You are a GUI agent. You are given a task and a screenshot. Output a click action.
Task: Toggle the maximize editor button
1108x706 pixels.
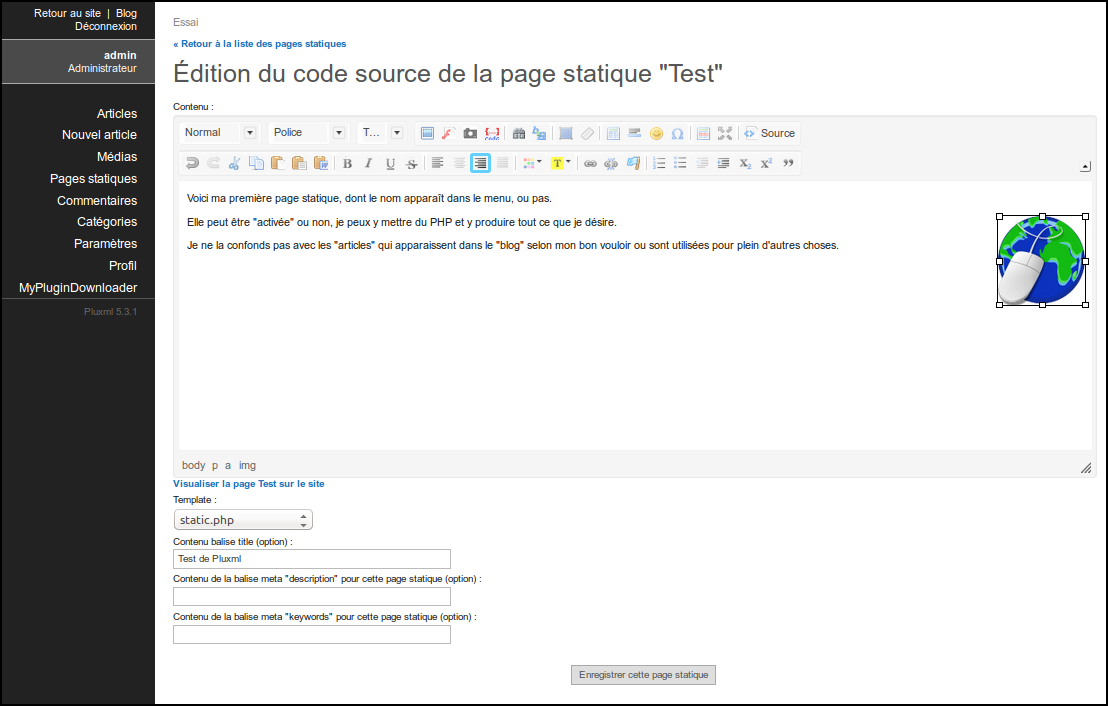[725, 133]
